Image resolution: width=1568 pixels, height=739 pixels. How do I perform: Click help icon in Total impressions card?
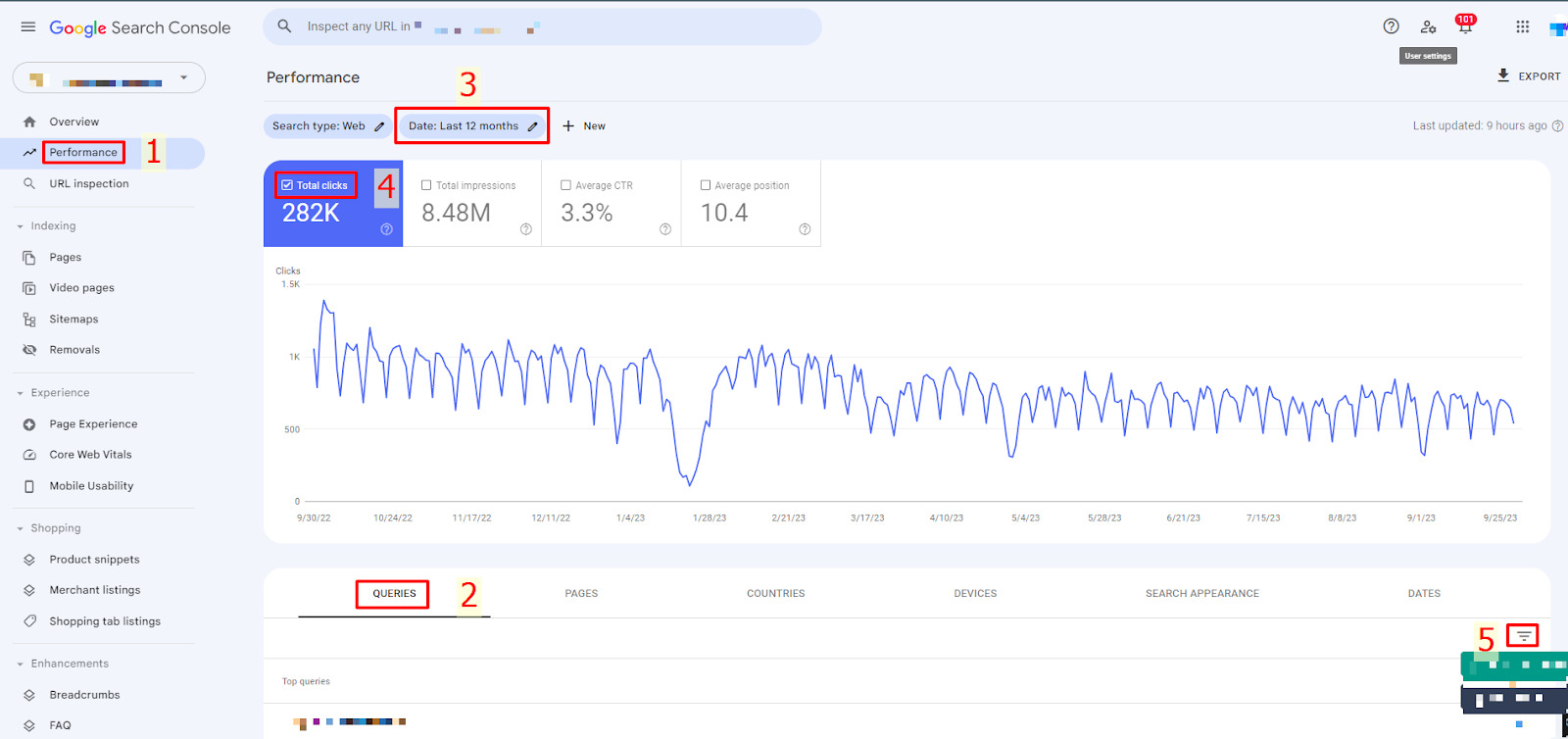pyautogui.click(x=526, y=229)
